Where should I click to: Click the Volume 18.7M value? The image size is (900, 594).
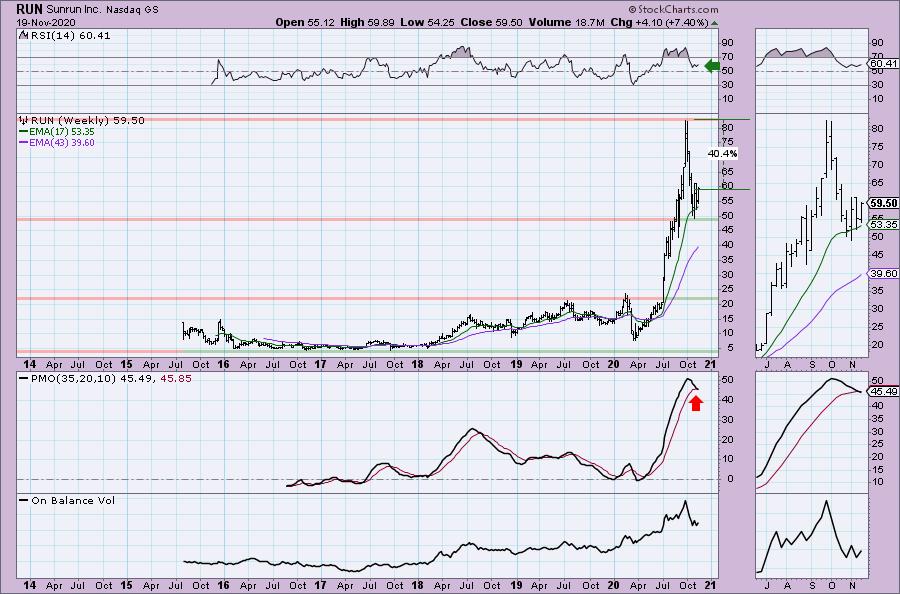(x=567, y=22)
